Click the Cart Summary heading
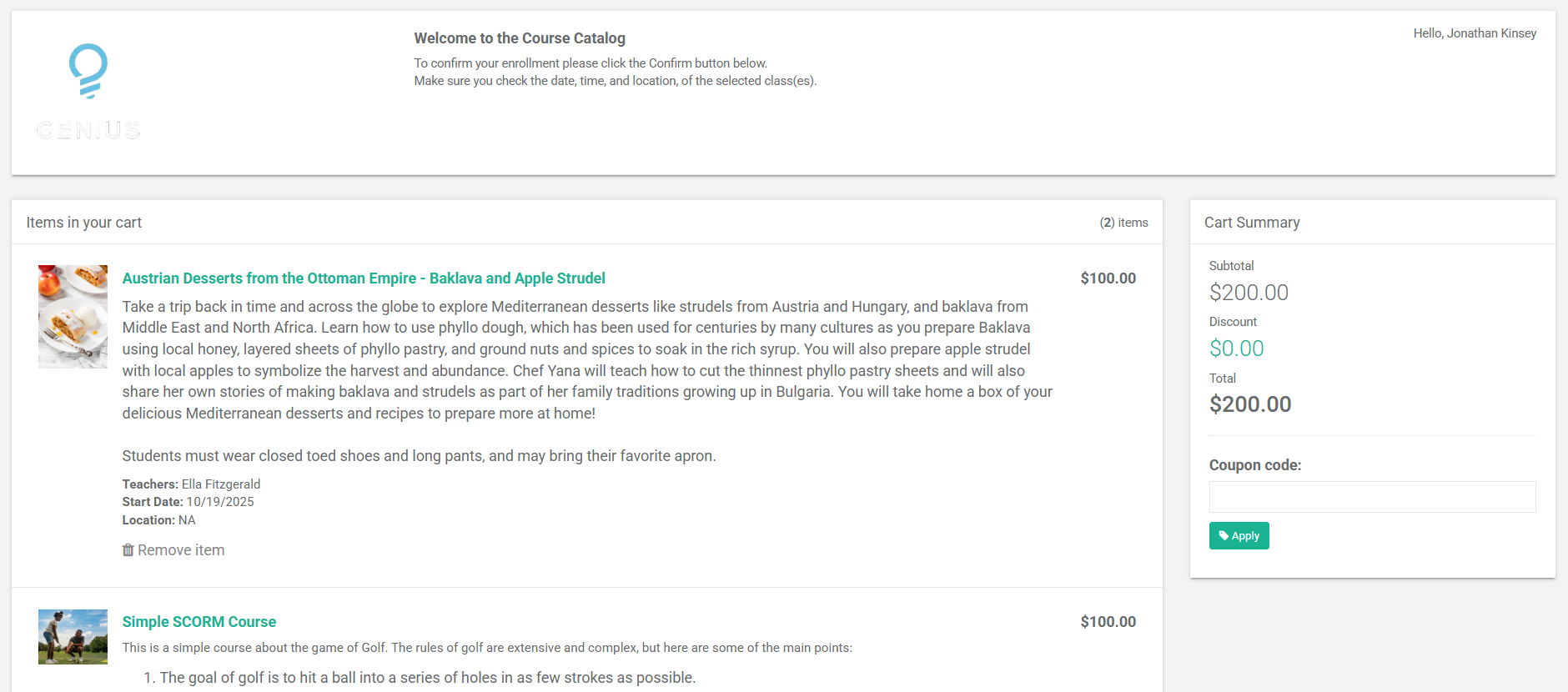 [x=1251, y=223]
